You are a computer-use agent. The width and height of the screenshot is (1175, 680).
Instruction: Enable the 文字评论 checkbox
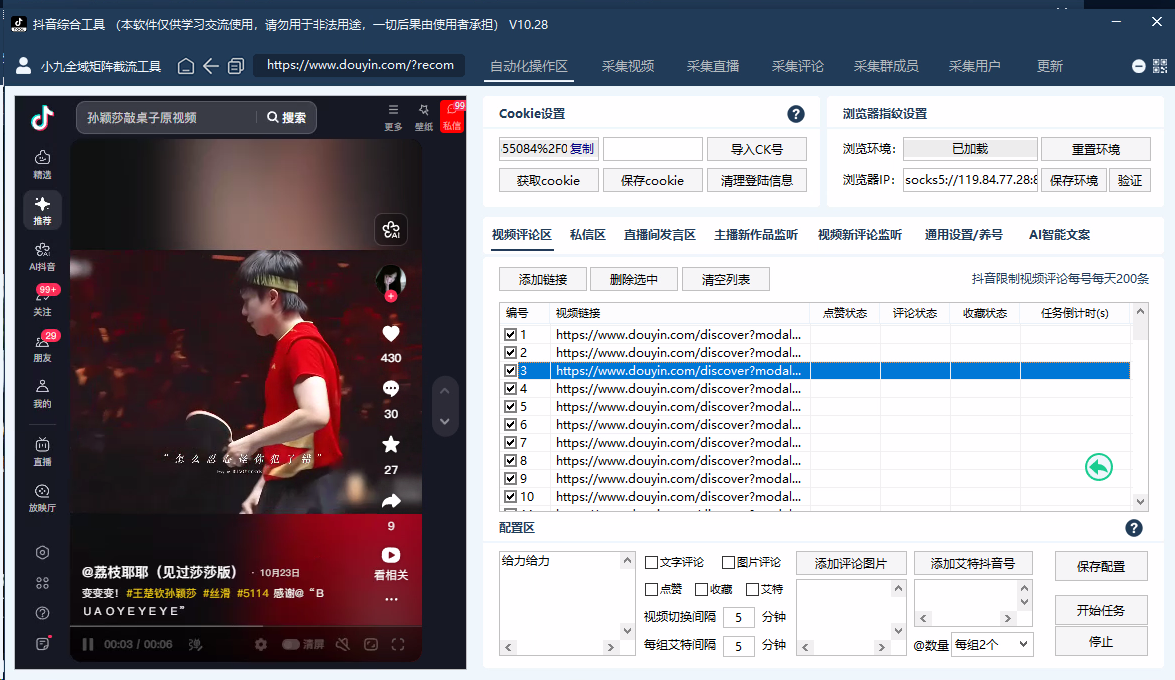point(652,562)
